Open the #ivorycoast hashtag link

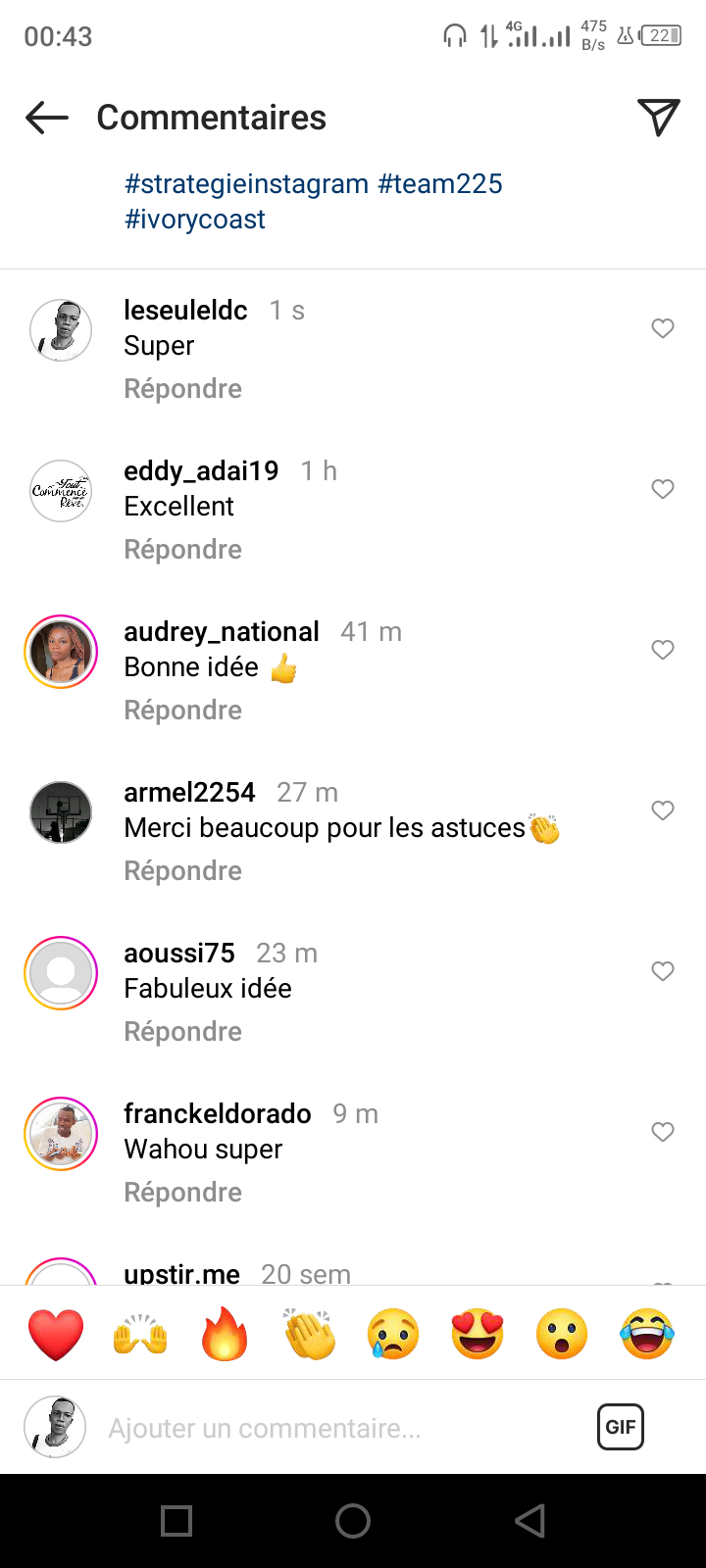pyautogui.click(x=194, y=220)
